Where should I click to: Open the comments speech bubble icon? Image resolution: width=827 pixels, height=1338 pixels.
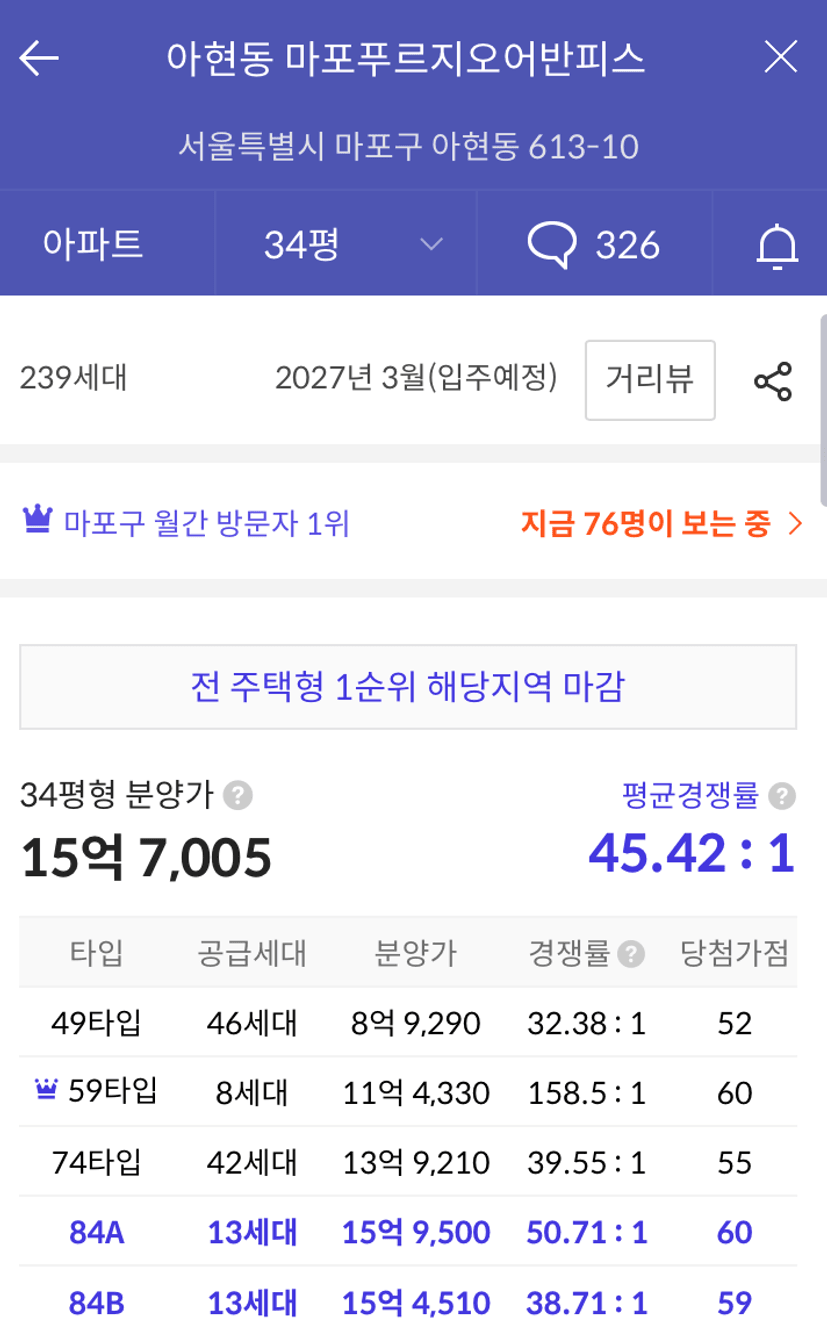[x=552, y=245]
